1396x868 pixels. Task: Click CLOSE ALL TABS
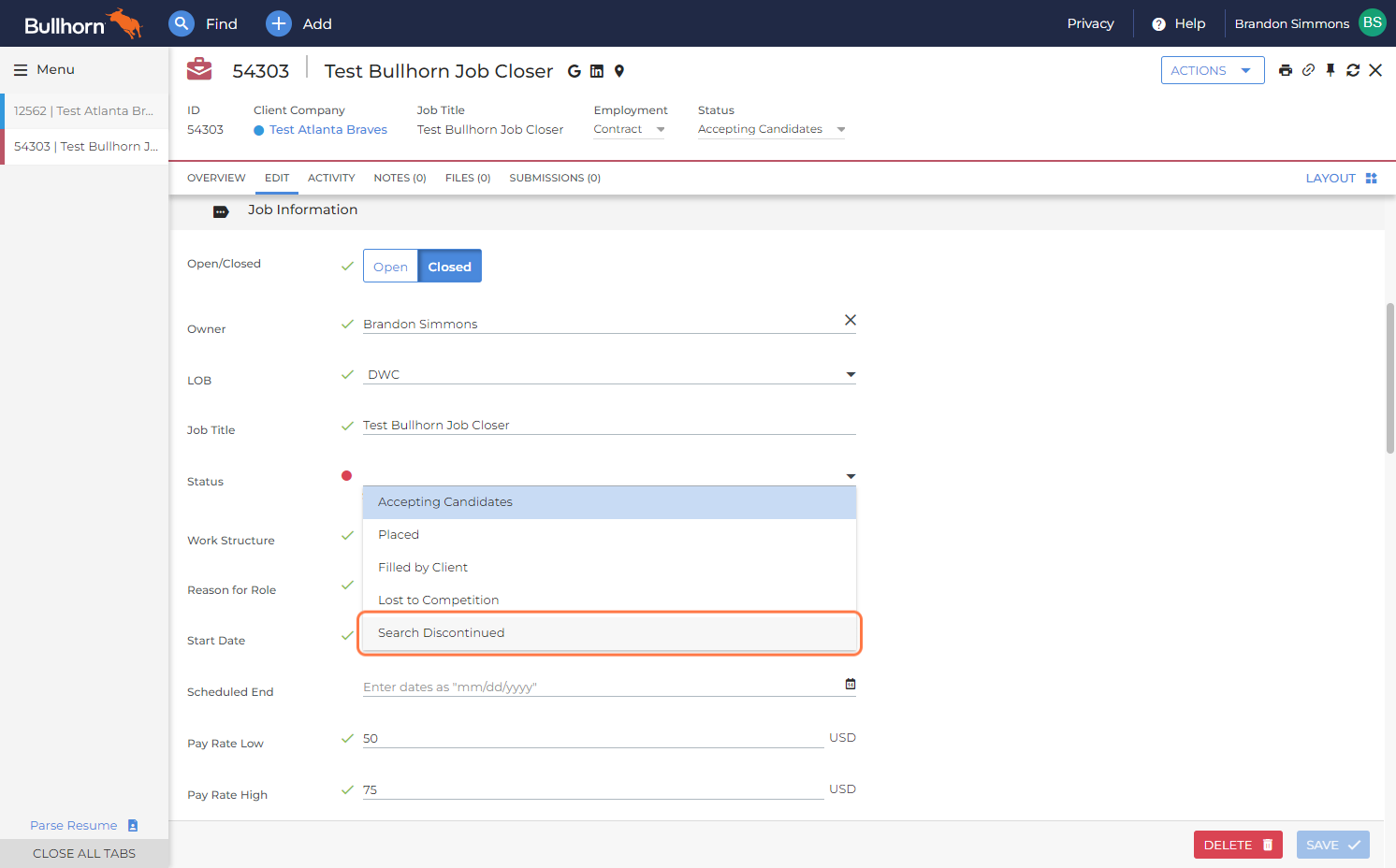[84, 853]
